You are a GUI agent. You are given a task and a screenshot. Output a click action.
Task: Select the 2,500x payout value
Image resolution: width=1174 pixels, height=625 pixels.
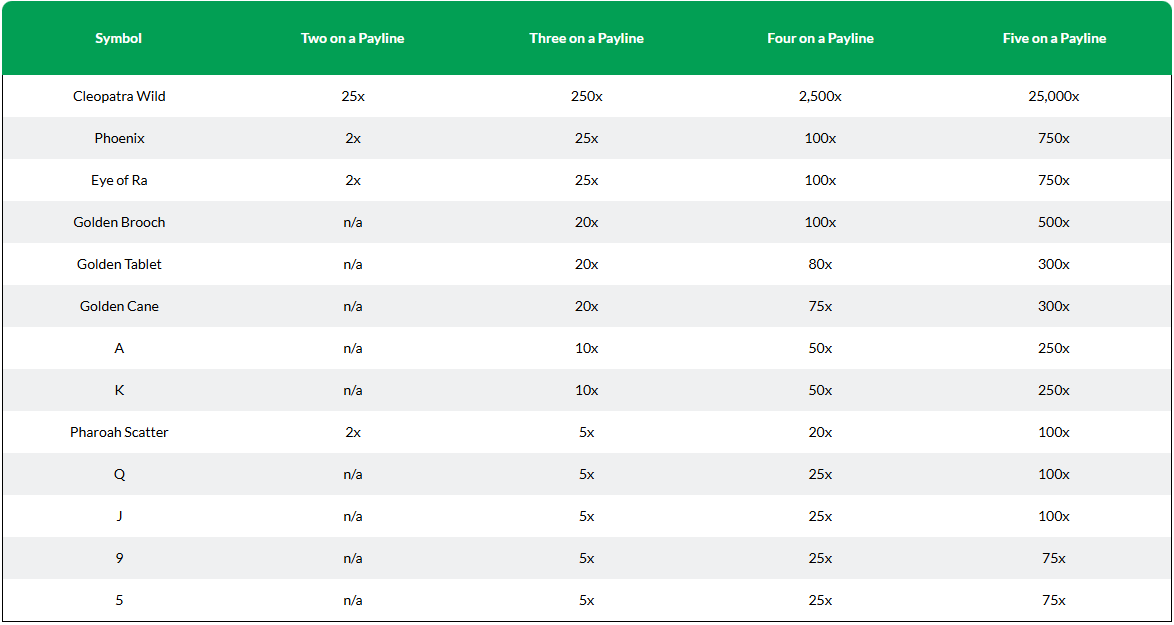(821, 97)
